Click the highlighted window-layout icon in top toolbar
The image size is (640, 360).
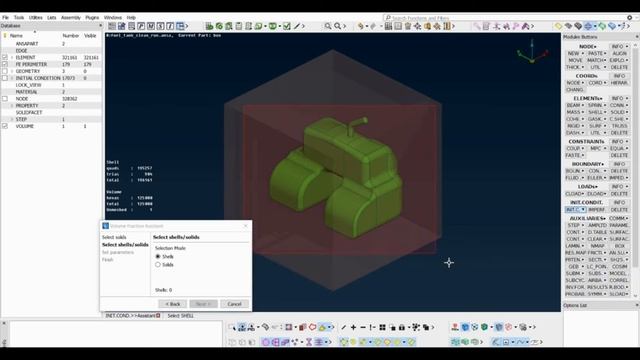180,26
